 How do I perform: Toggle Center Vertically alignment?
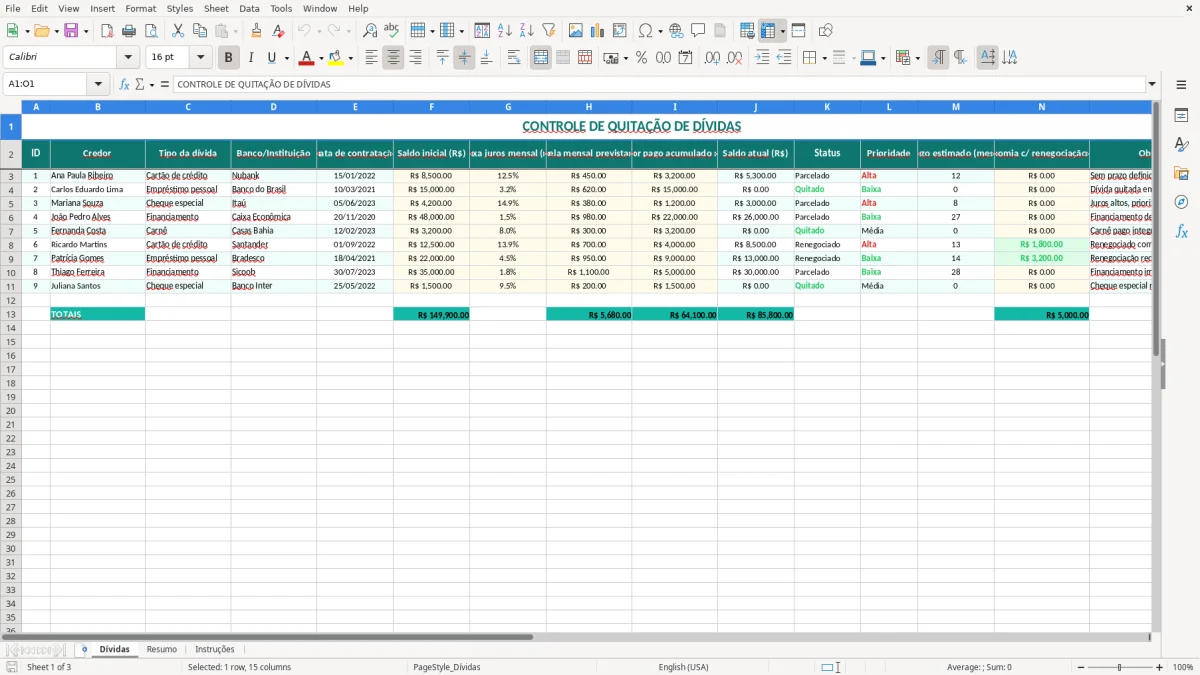click(x=464, y=58)
